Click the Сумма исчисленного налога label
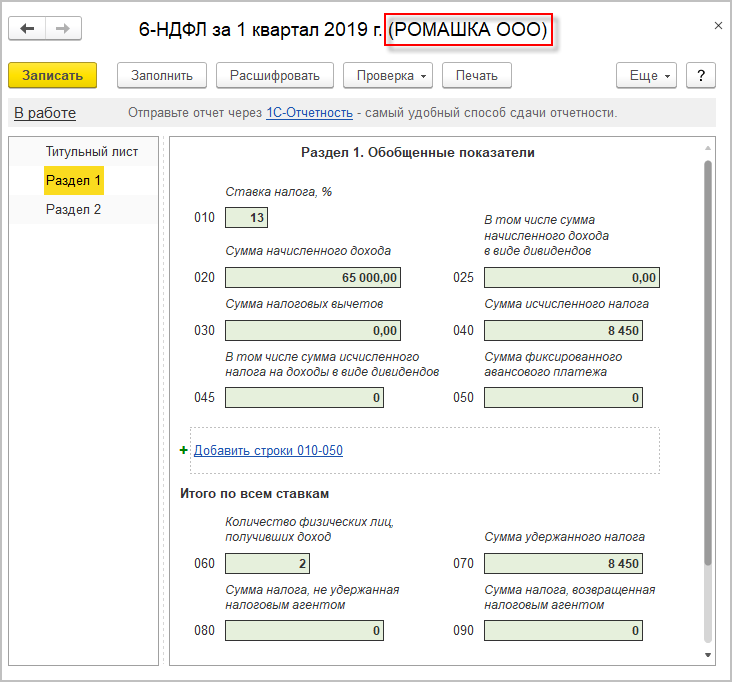This screenshot has width=732, height=682. coord(566,304)
